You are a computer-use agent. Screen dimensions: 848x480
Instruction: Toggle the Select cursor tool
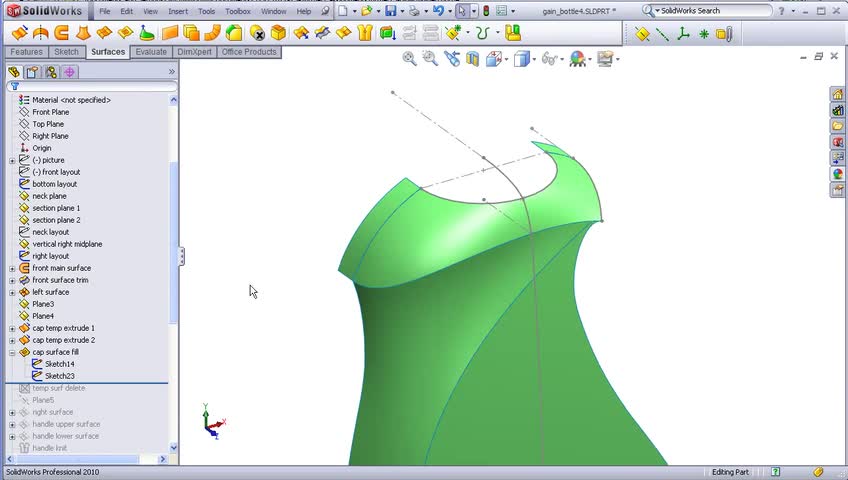tap(462, 11)
